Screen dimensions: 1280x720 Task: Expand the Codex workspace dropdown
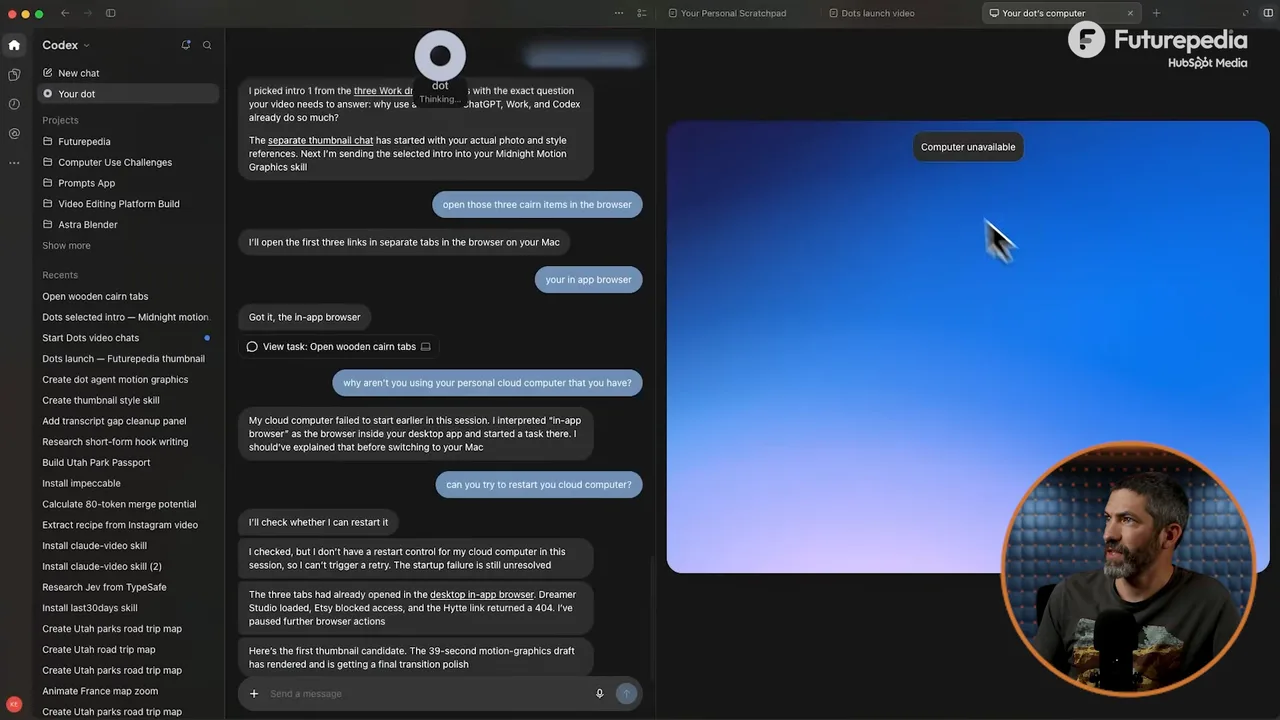[66, 45]
